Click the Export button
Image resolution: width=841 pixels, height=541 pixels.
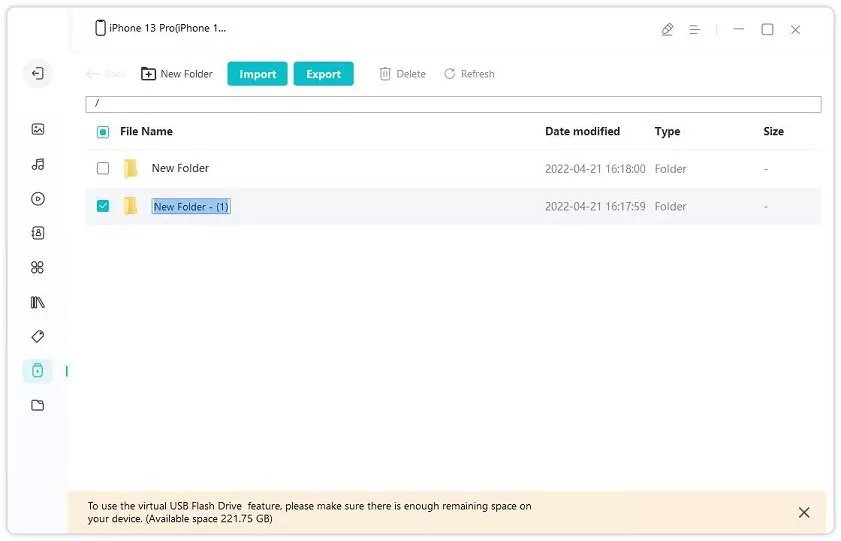click(x=323, y=74)
